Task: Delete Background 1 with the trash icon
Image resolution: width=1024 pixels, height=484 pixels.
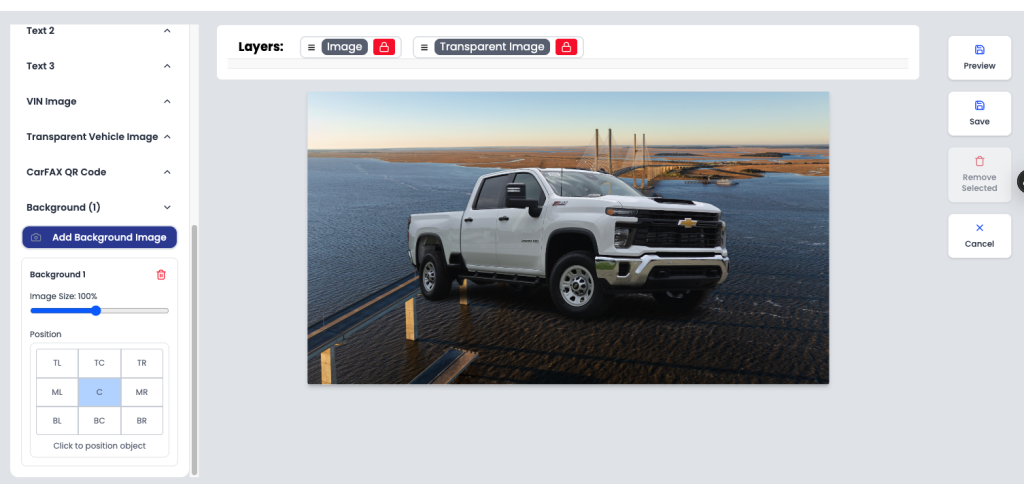Action: click(161, 275)
